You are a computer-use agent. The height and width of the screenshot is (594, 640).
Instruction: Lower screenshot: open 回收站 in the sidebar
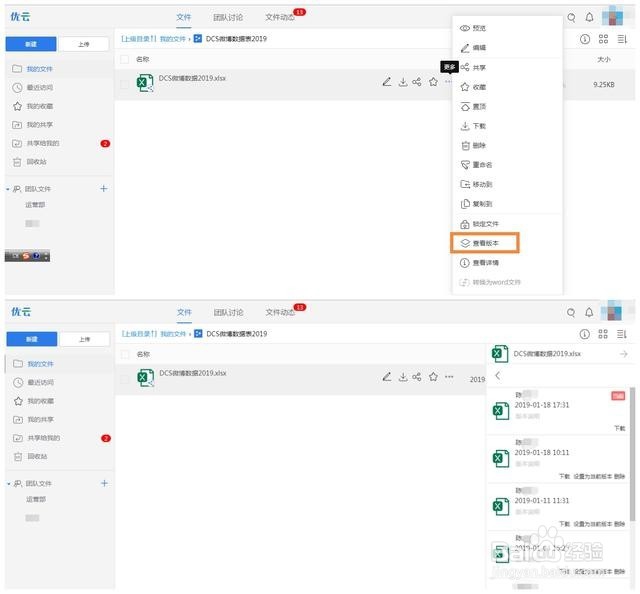(x=37, y=456)
